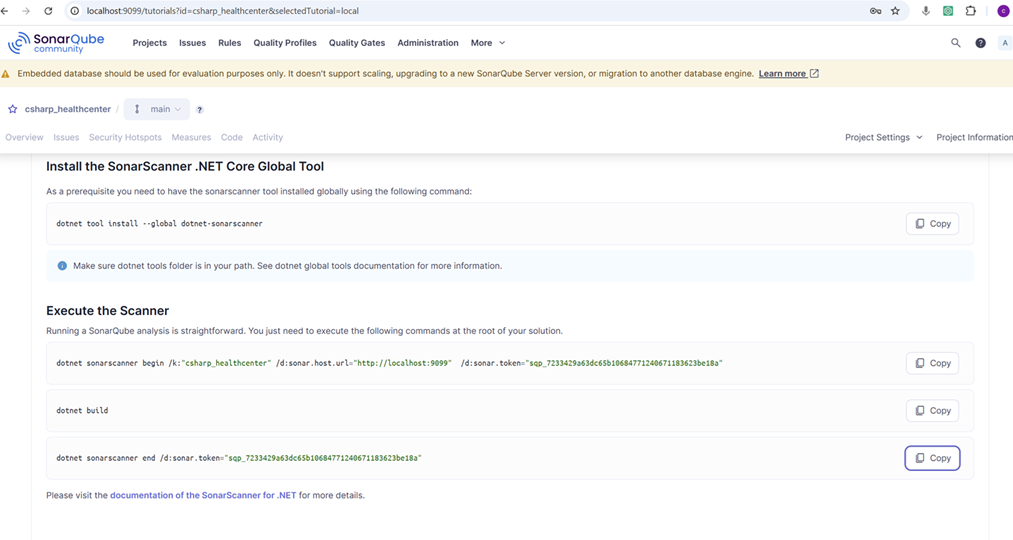Click the blue info icon in path note
The height and width of the screenshot is (540, 1013).
click(x=62, y=265)
